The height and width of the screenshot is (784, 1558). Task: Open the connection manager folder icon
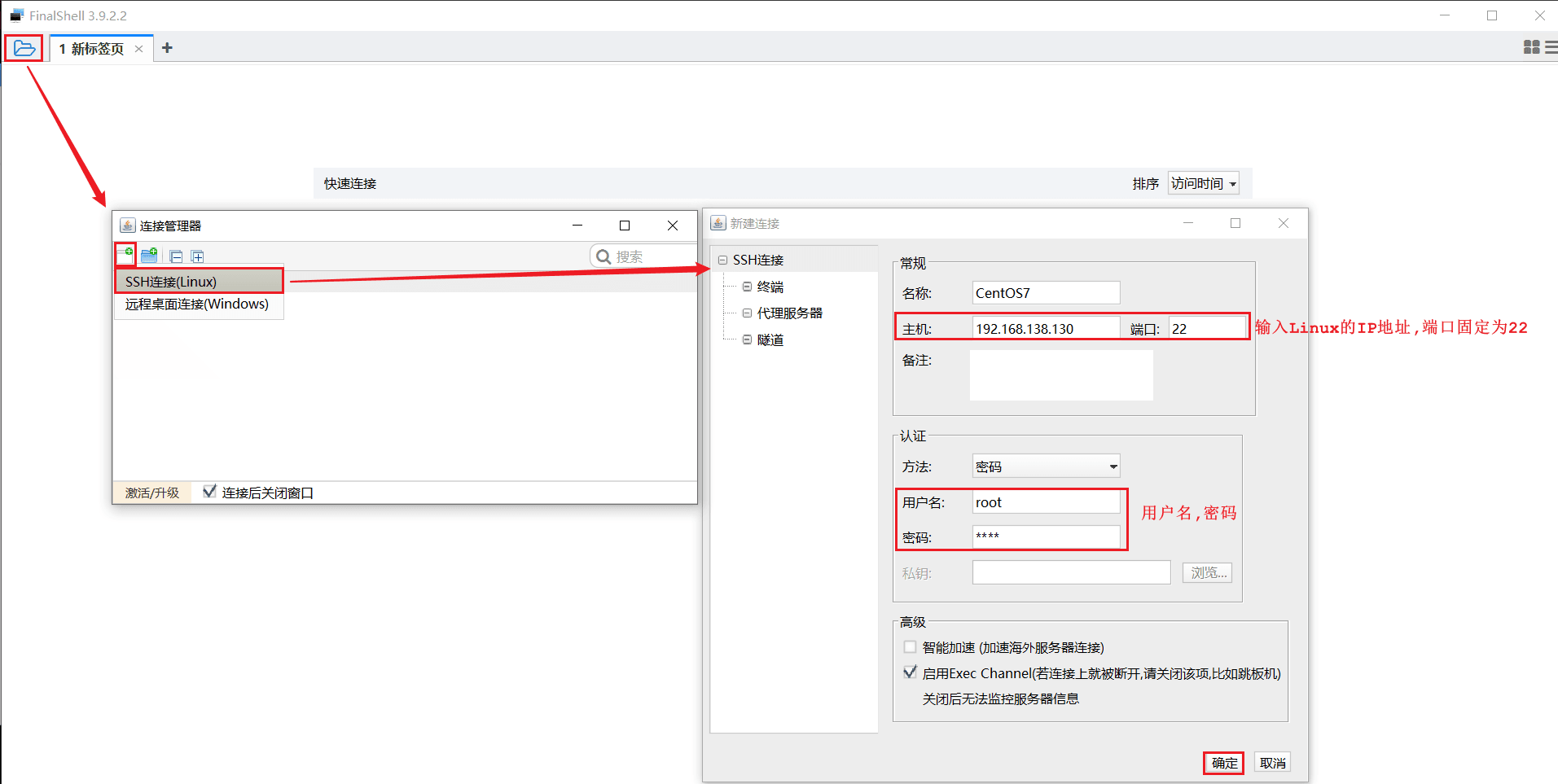(x=23, y=47)
